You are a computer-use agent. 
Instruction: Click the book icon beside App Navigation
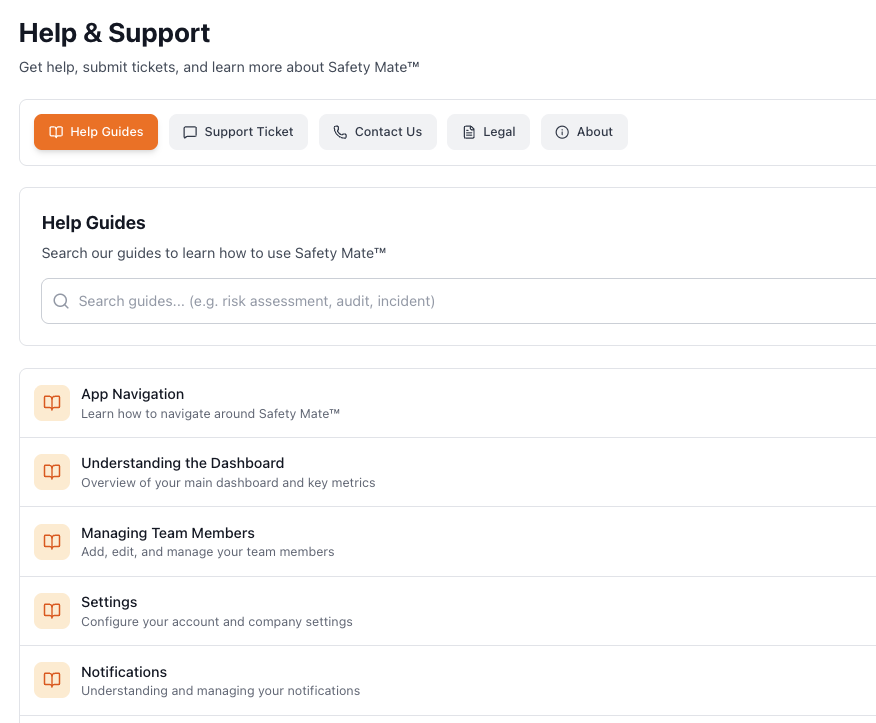tap(52, 403)
